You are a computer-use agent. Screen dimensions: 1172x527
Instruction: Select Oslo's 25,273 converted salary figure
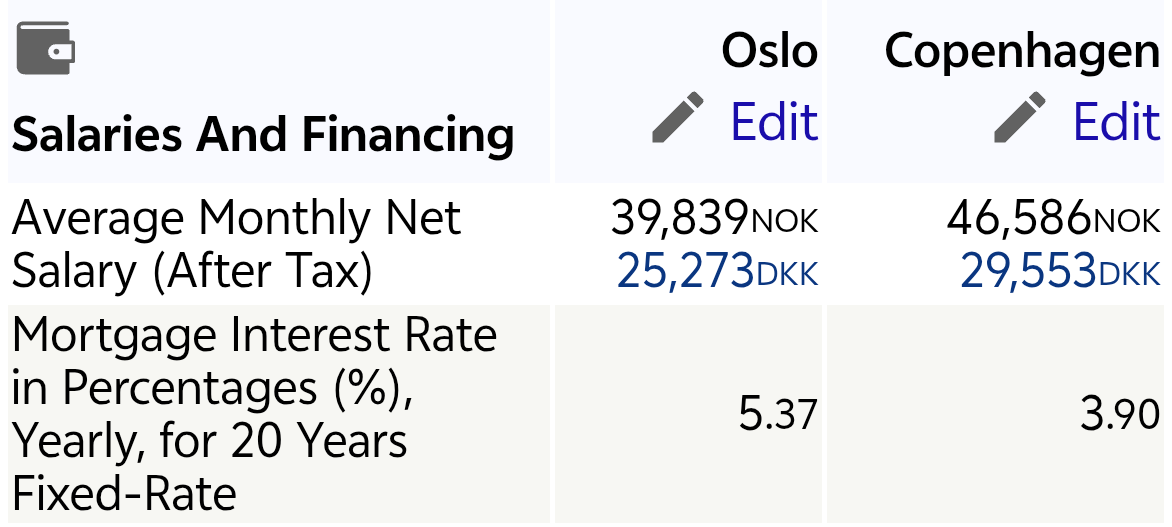(x=685, y=270)
